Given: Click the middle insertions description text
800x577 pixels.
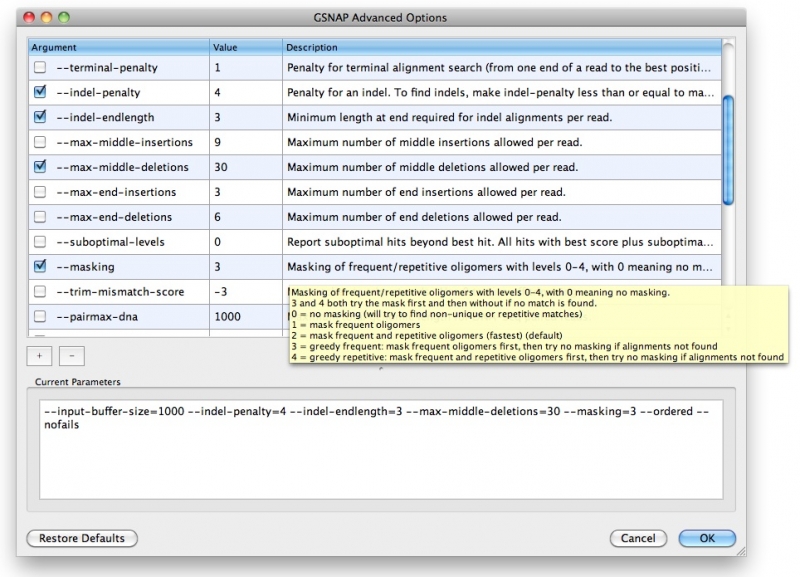Looking at the screenshot, I should click(x=435, y=142).
